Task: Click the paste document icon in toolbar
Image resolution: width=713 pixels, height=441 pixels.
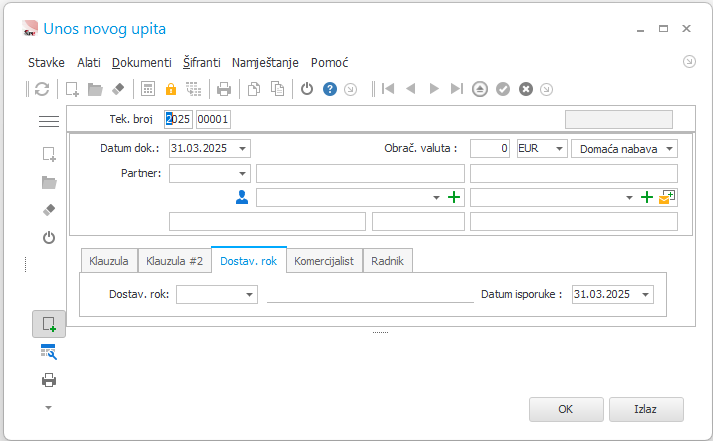Action: pyautogui.click(x=277, y=89)
